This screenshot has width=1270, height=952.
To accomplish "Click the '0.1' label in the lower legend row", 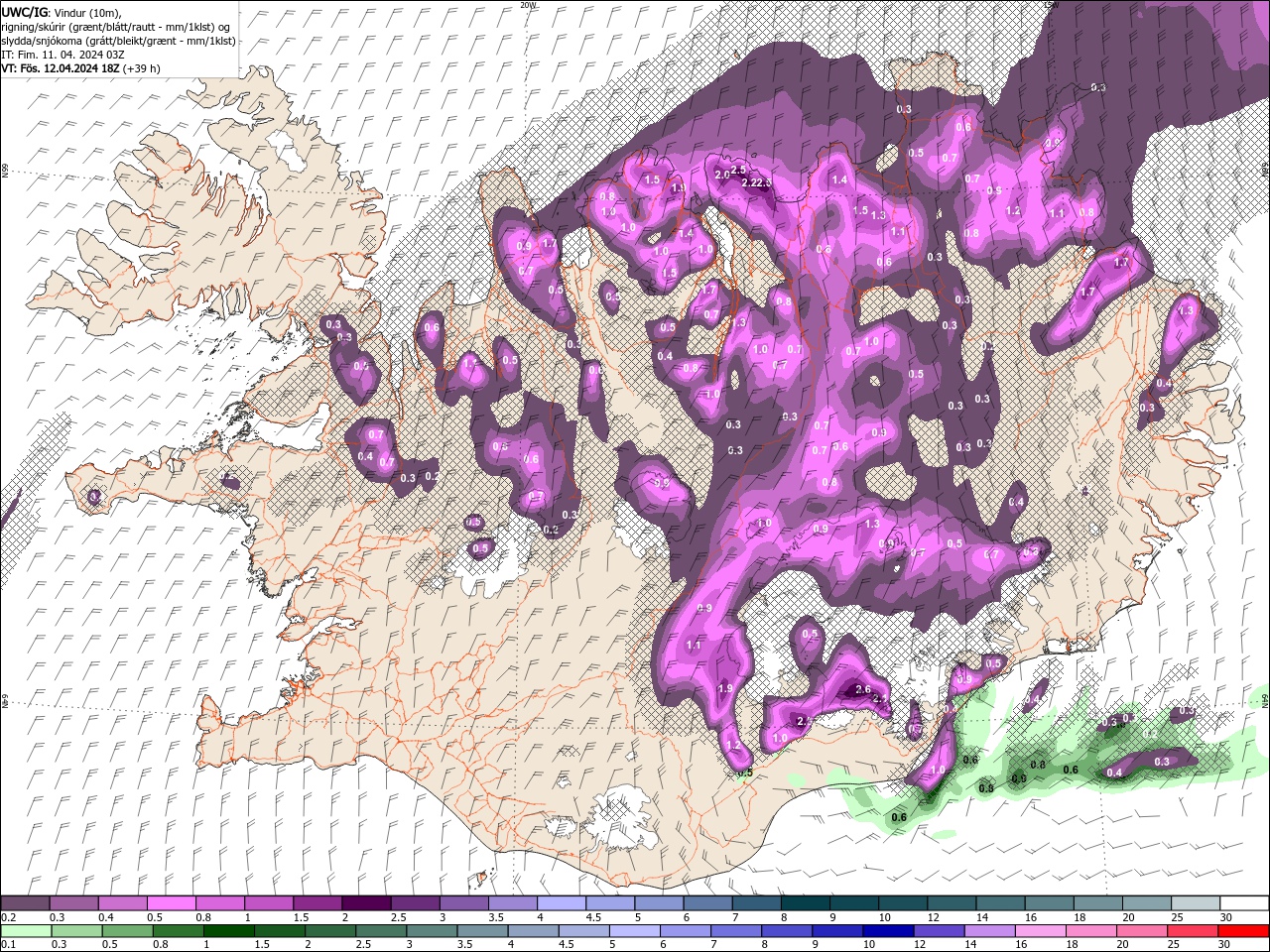I will (x=8, y=944).
